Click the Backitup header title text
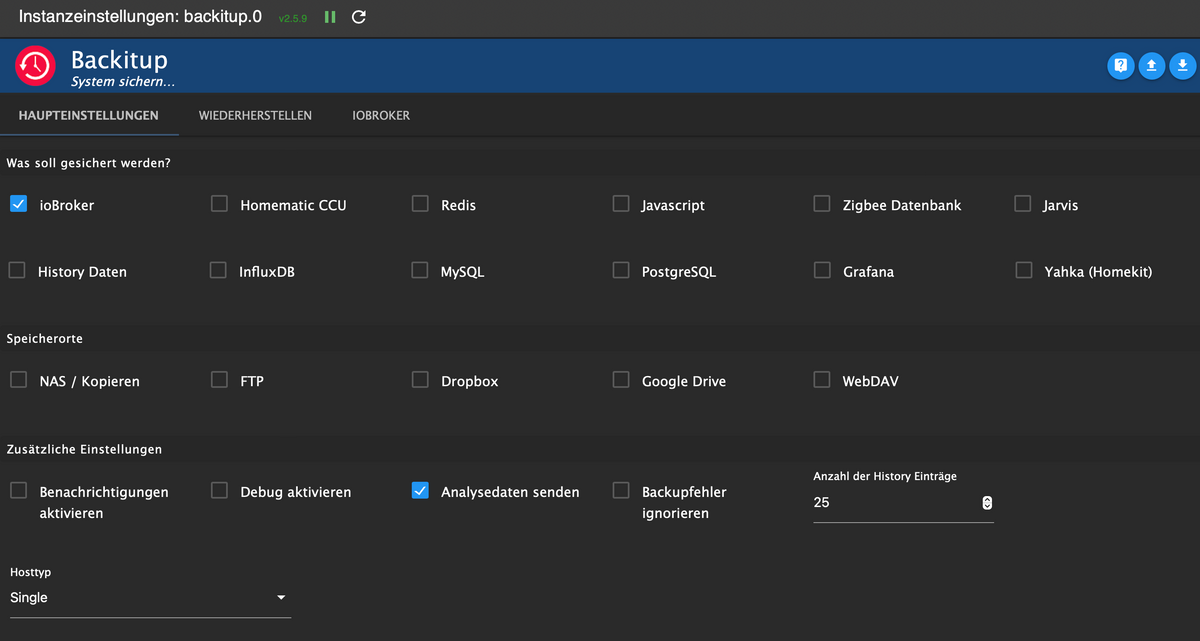The image size is (1200, 641). tap(119, 61)
